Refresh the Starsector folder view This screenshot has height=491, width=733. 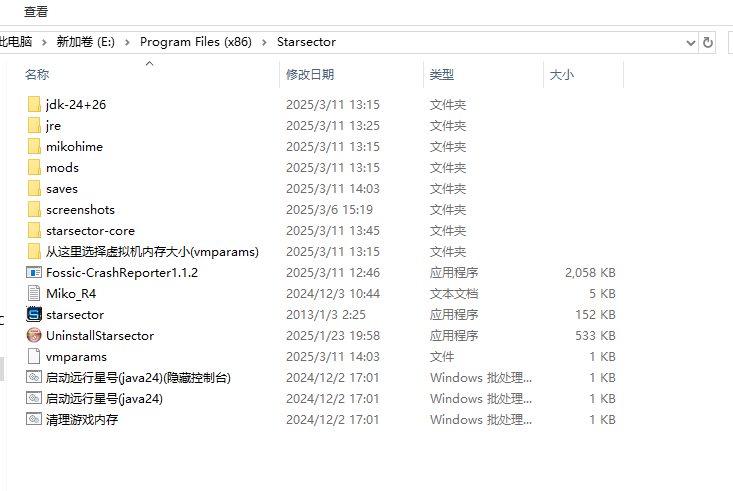(x=708, y=43)
